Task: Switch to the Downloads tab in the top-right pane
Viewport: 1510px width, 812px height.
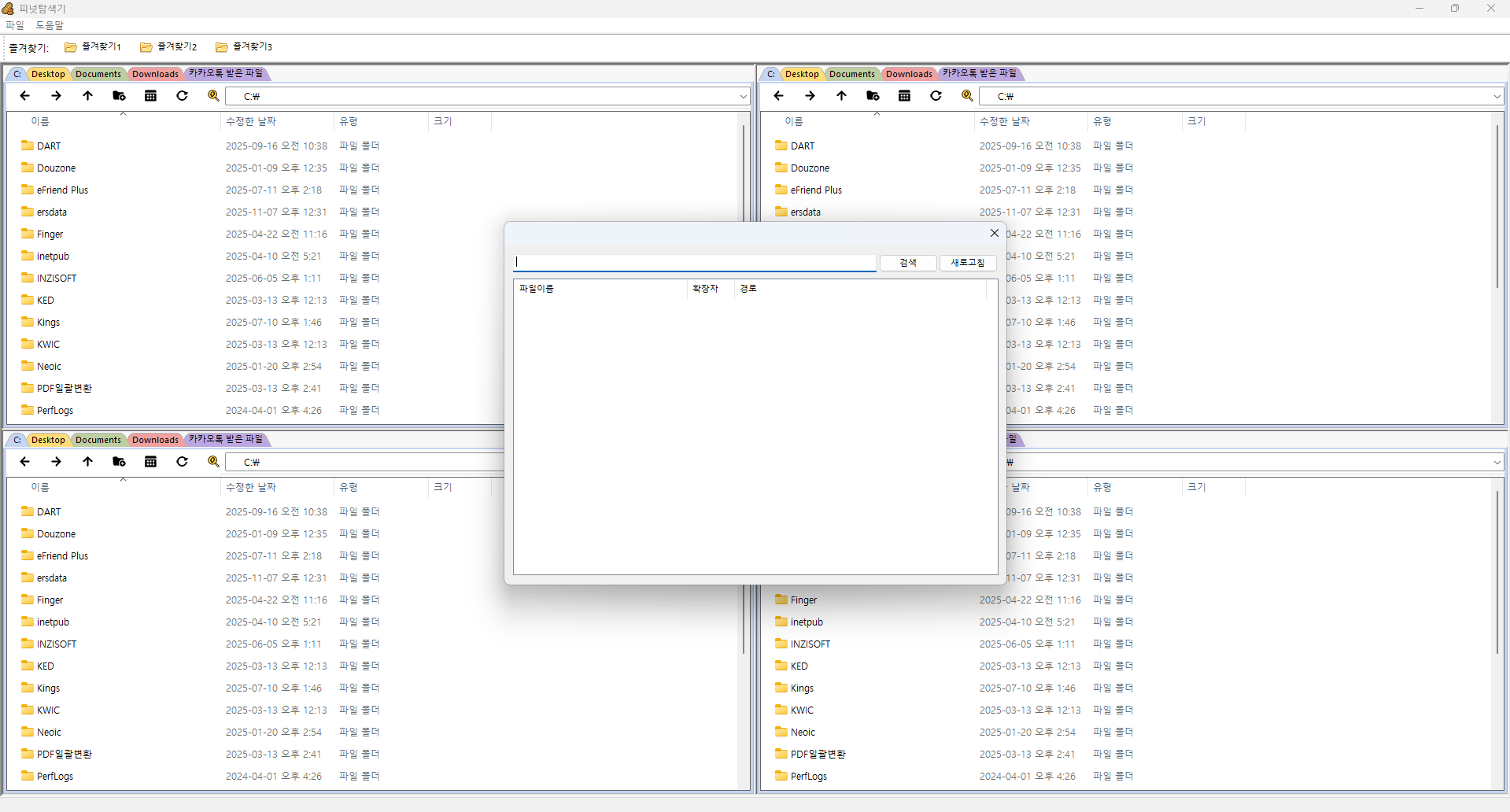Action: pyautogui.click(x=908, y=74)
